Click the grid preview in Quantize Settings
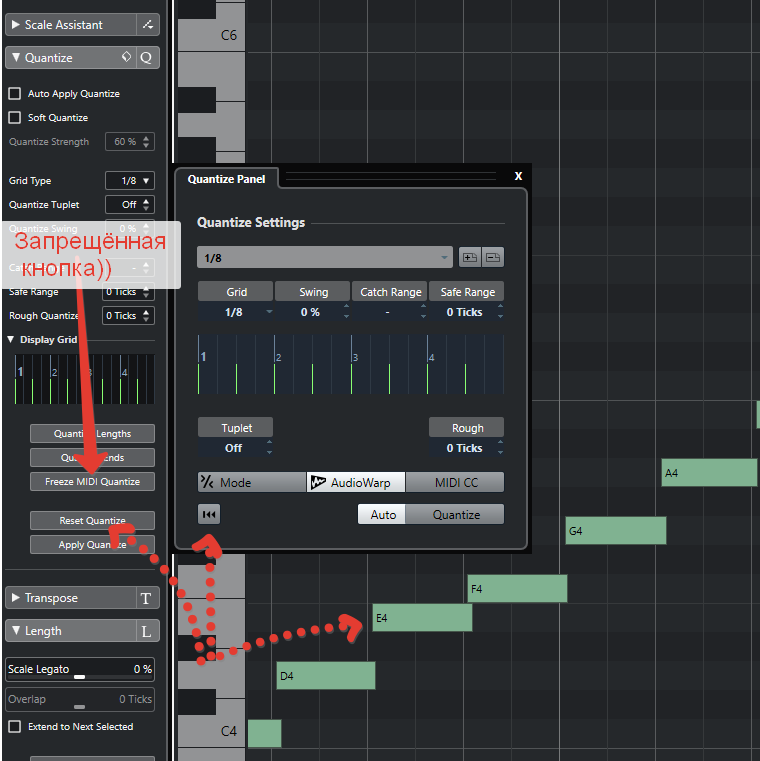Image resolution: width=760 pixels, height=761 pixels. tap(350, 364)
